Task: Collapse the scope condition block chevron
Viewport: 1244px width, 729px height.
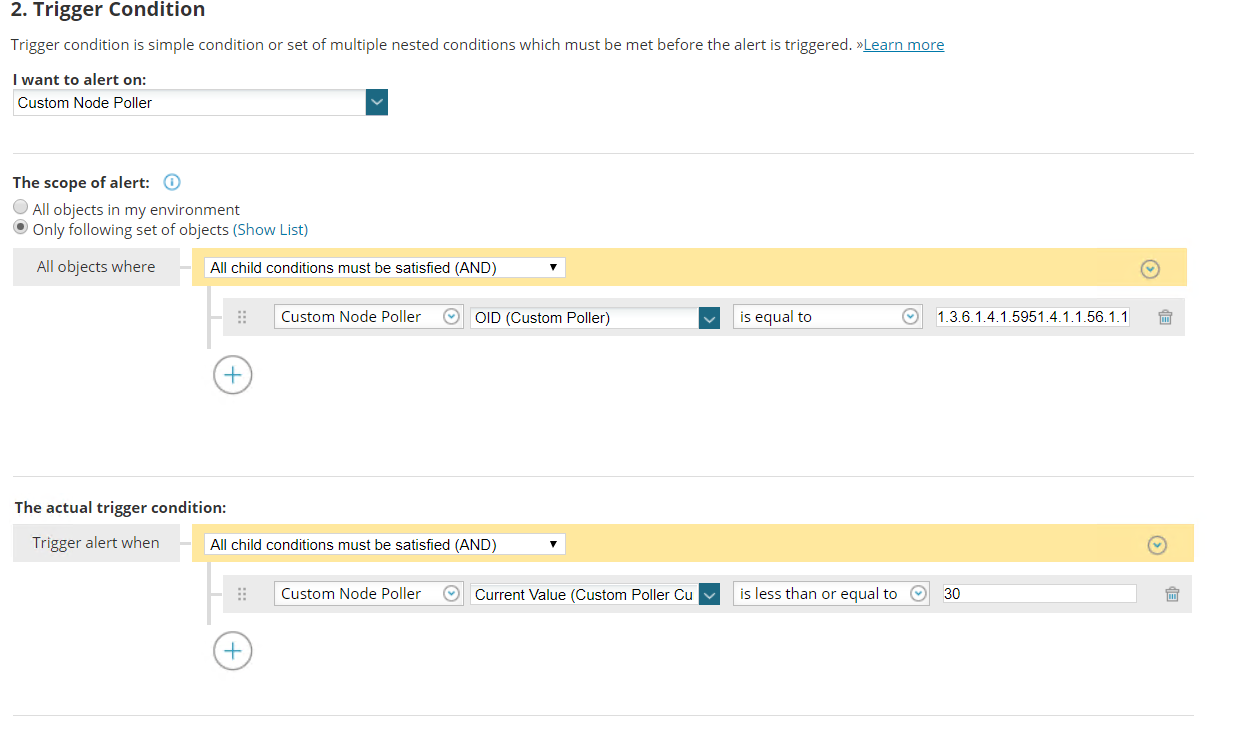Action: pyautogui.click(x=1150, y=268)
